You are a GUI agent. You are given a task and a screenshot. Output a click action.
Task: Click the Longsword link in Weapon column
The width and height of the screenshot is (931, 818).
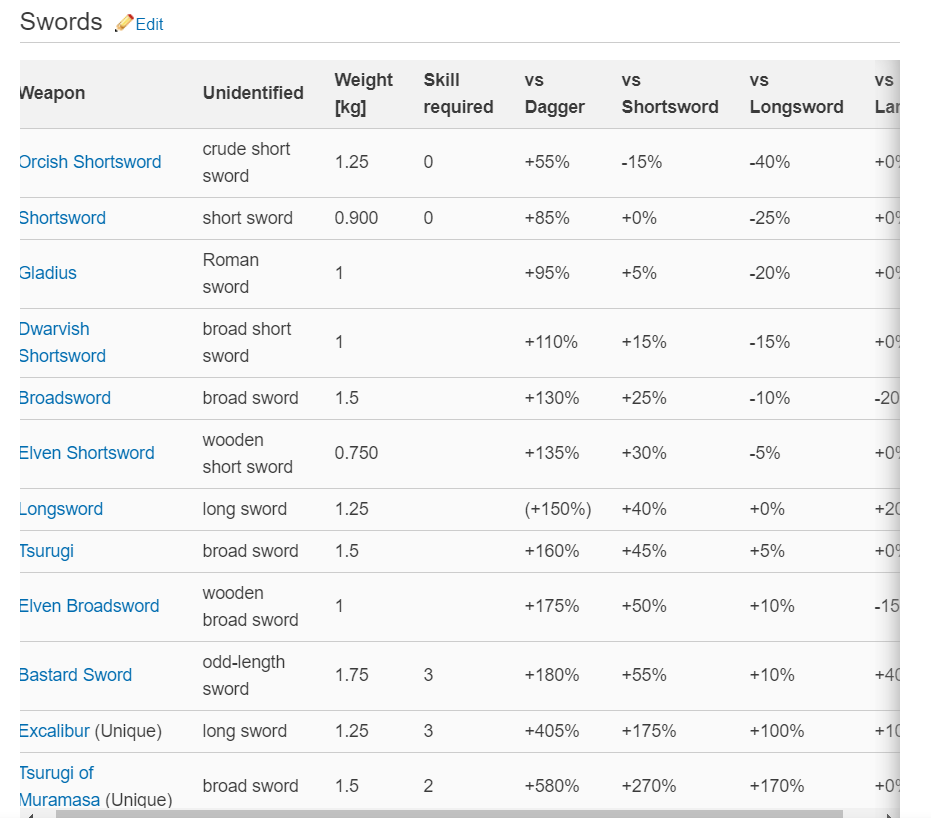point(61,509)
